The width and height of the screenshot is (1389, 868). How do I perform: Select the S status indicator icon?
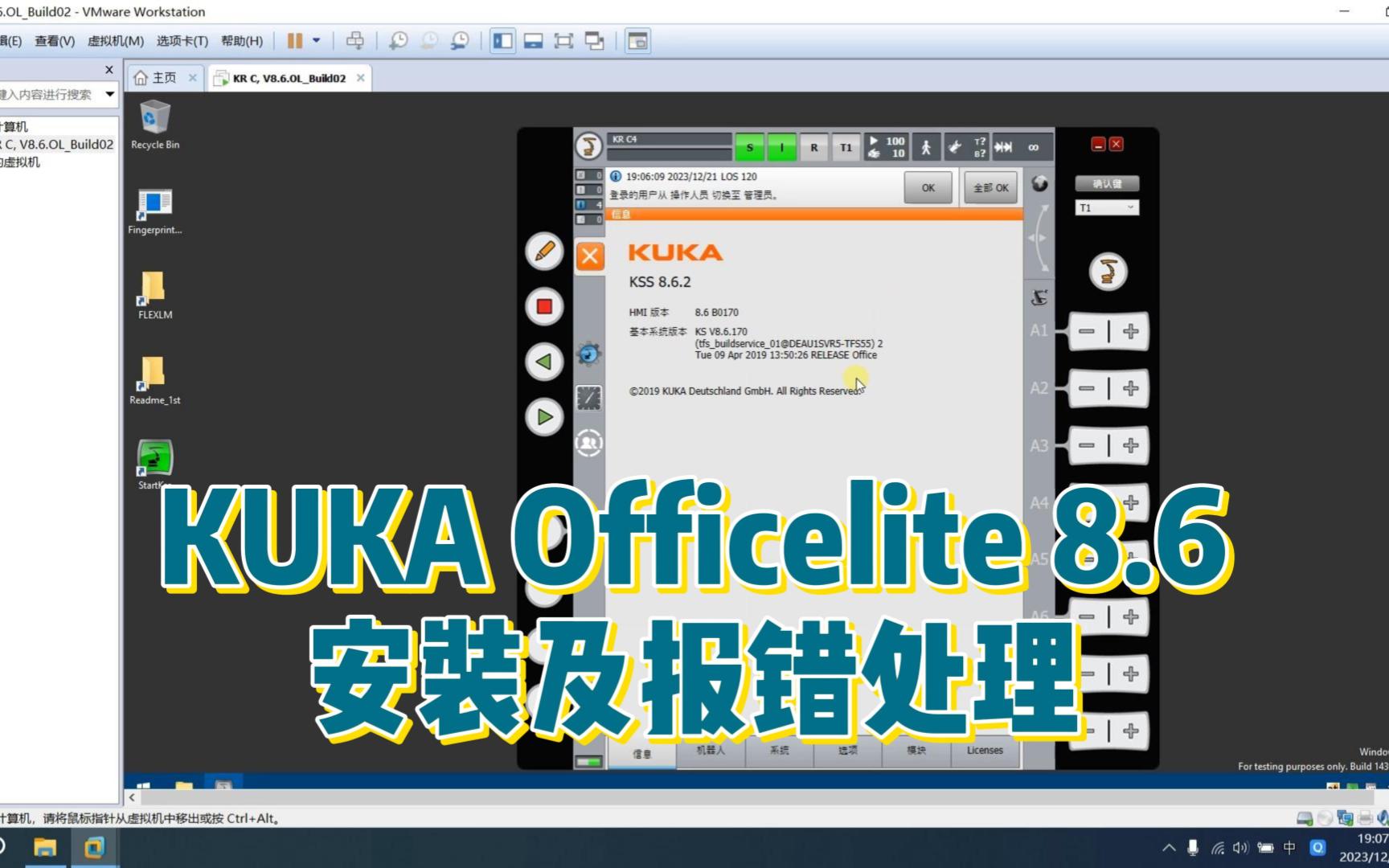(749, 147)
